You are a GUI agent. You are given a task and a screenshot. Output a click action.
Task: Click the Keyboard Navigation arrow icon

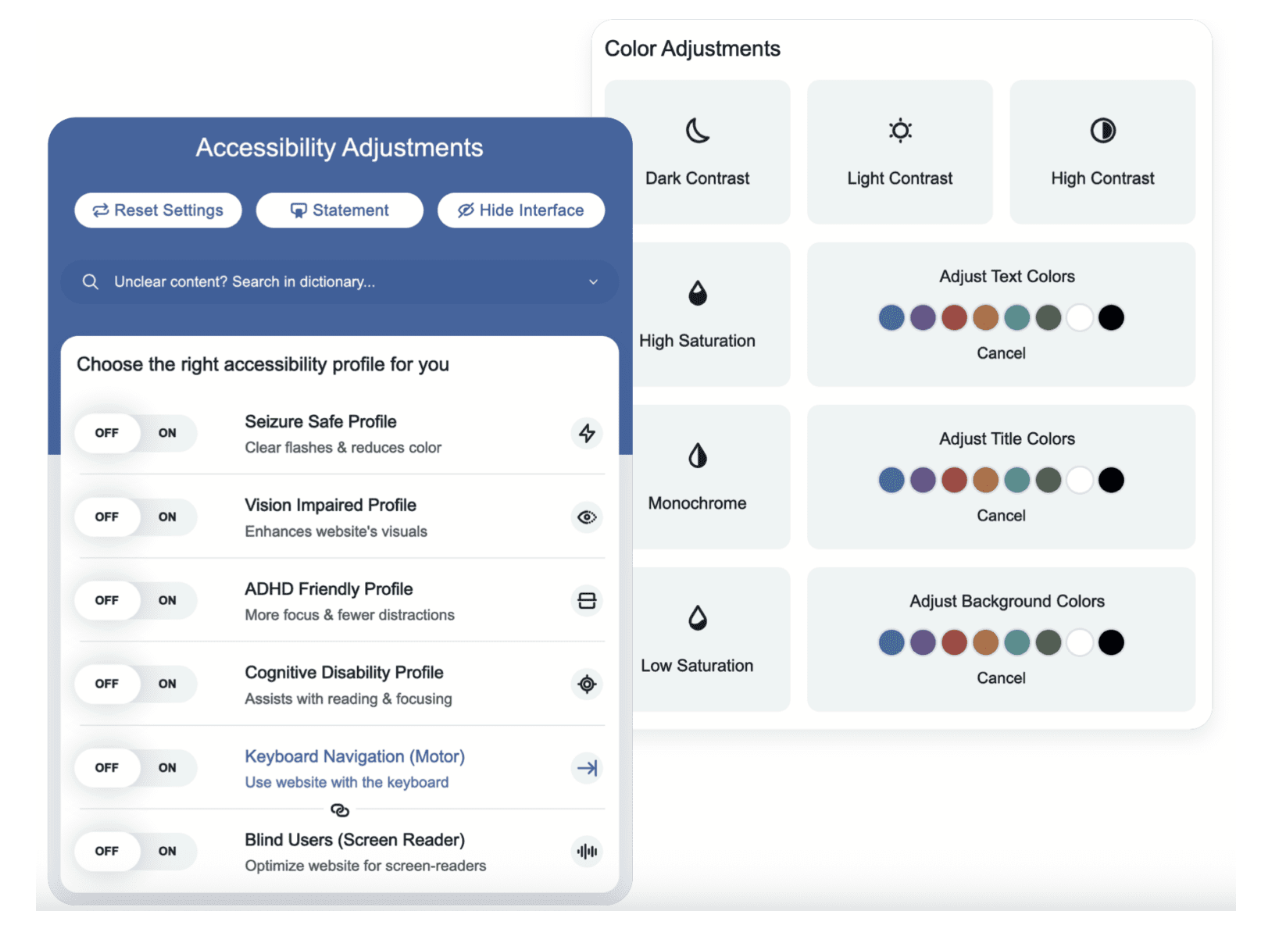click(587, 768)
